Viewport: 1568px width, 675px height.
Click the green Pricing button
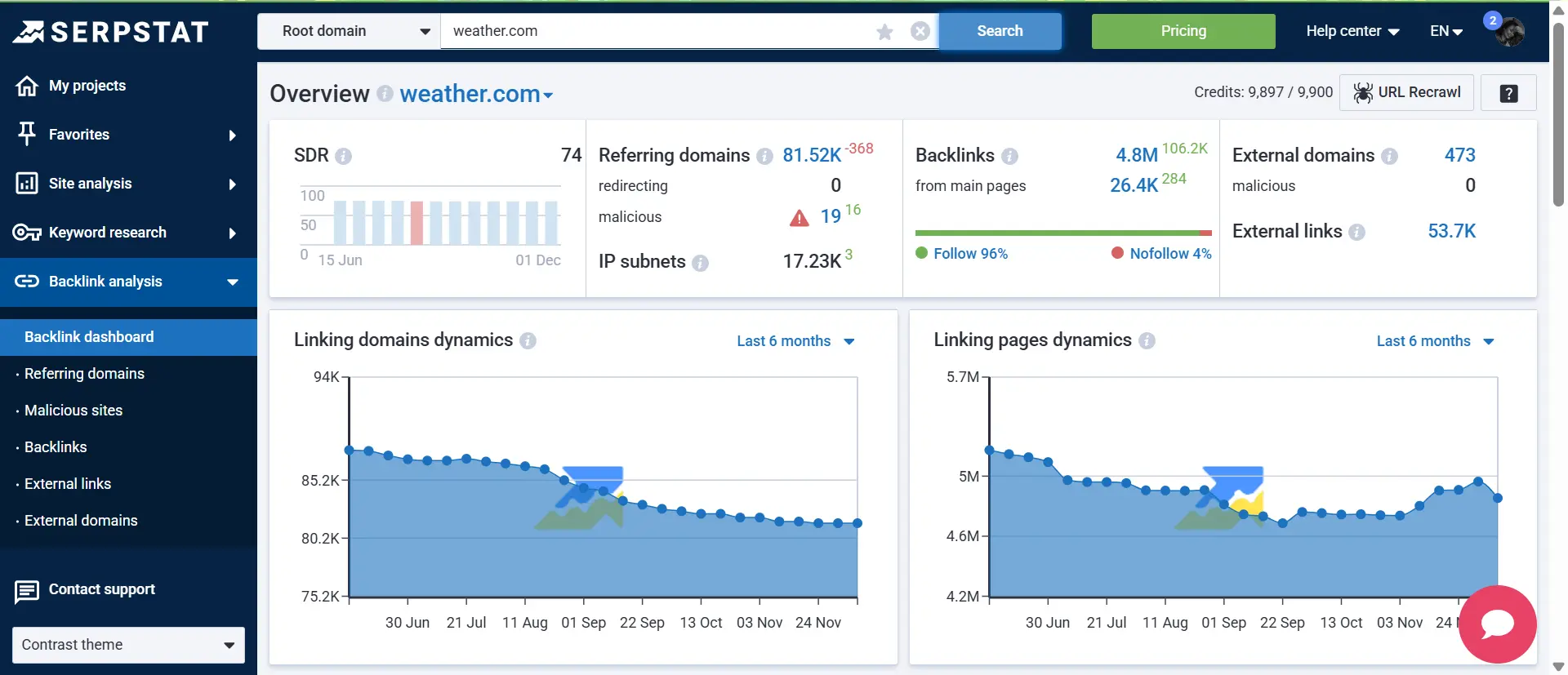click(1183, 31)
